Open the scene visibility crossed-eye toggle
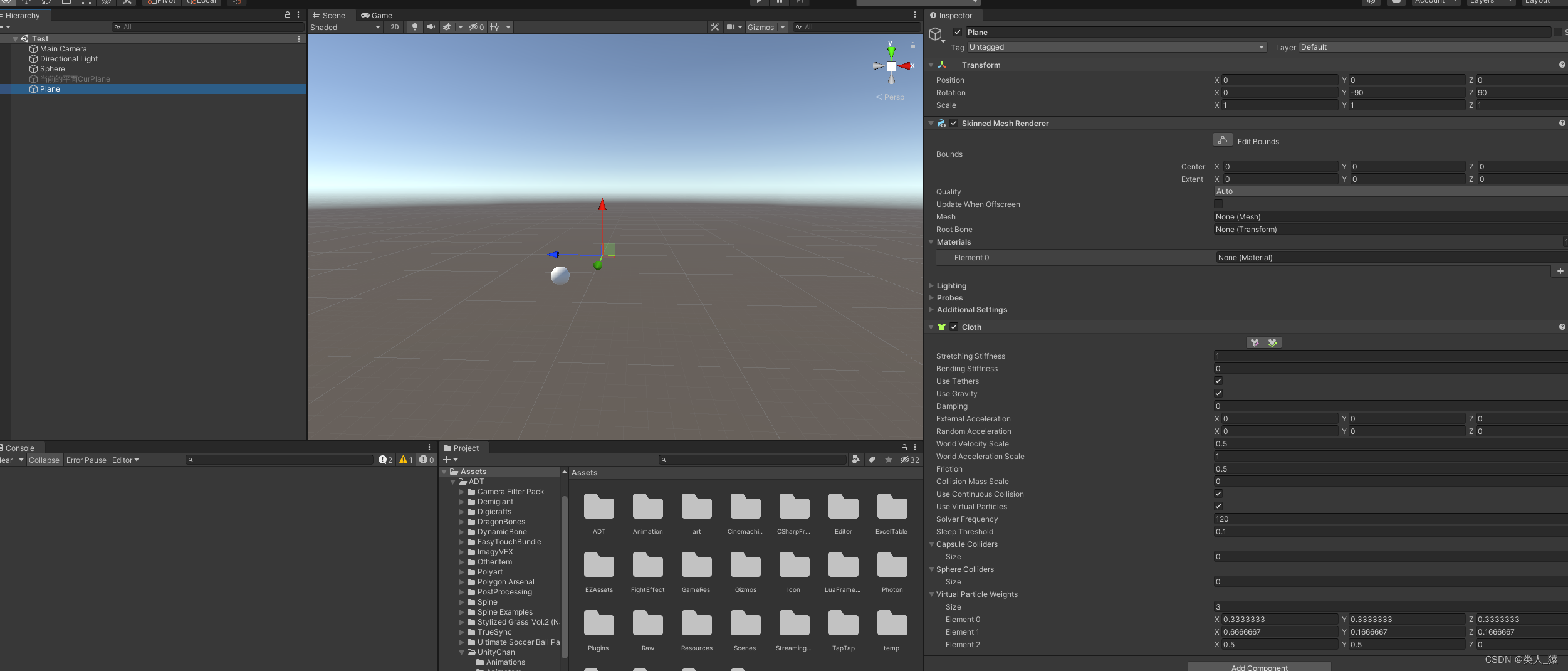Viewport: 1568px width, 671px height. (475, 27)
